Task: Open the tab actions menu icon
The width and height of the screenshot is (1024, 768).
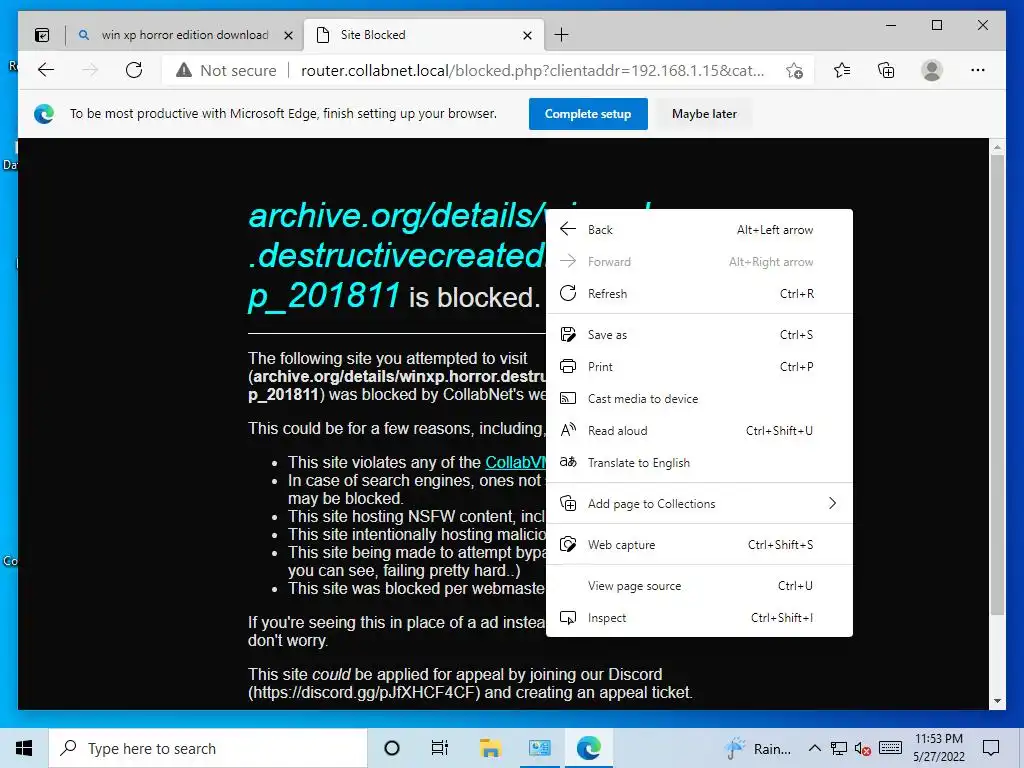Action: point(42,35)
